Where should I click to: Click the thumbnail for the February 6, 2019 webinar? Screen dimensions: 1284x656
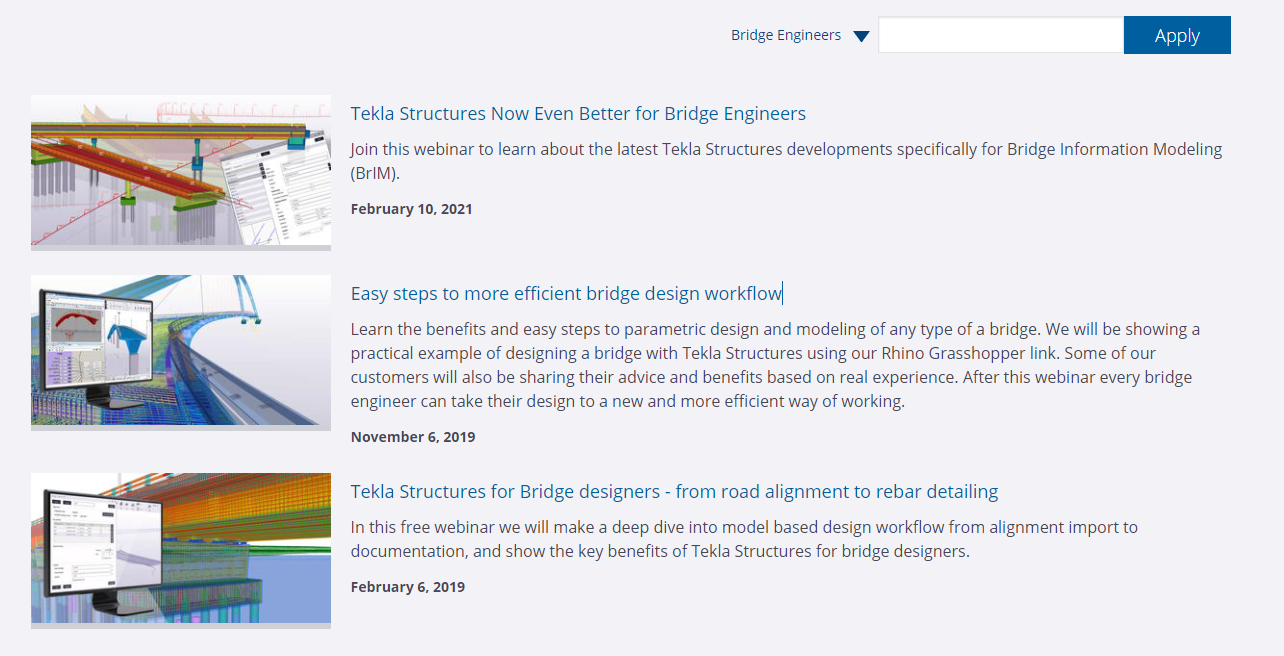pos(181,550)
